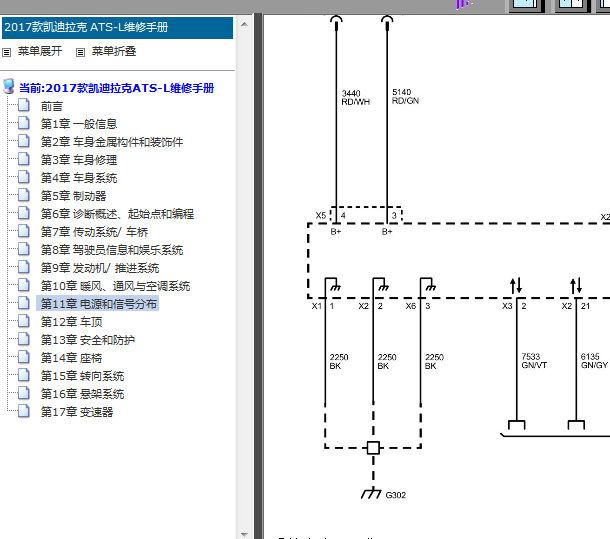
Task: Click the page icon beside 第16章 悬架系统
Action: click(24, 393)
